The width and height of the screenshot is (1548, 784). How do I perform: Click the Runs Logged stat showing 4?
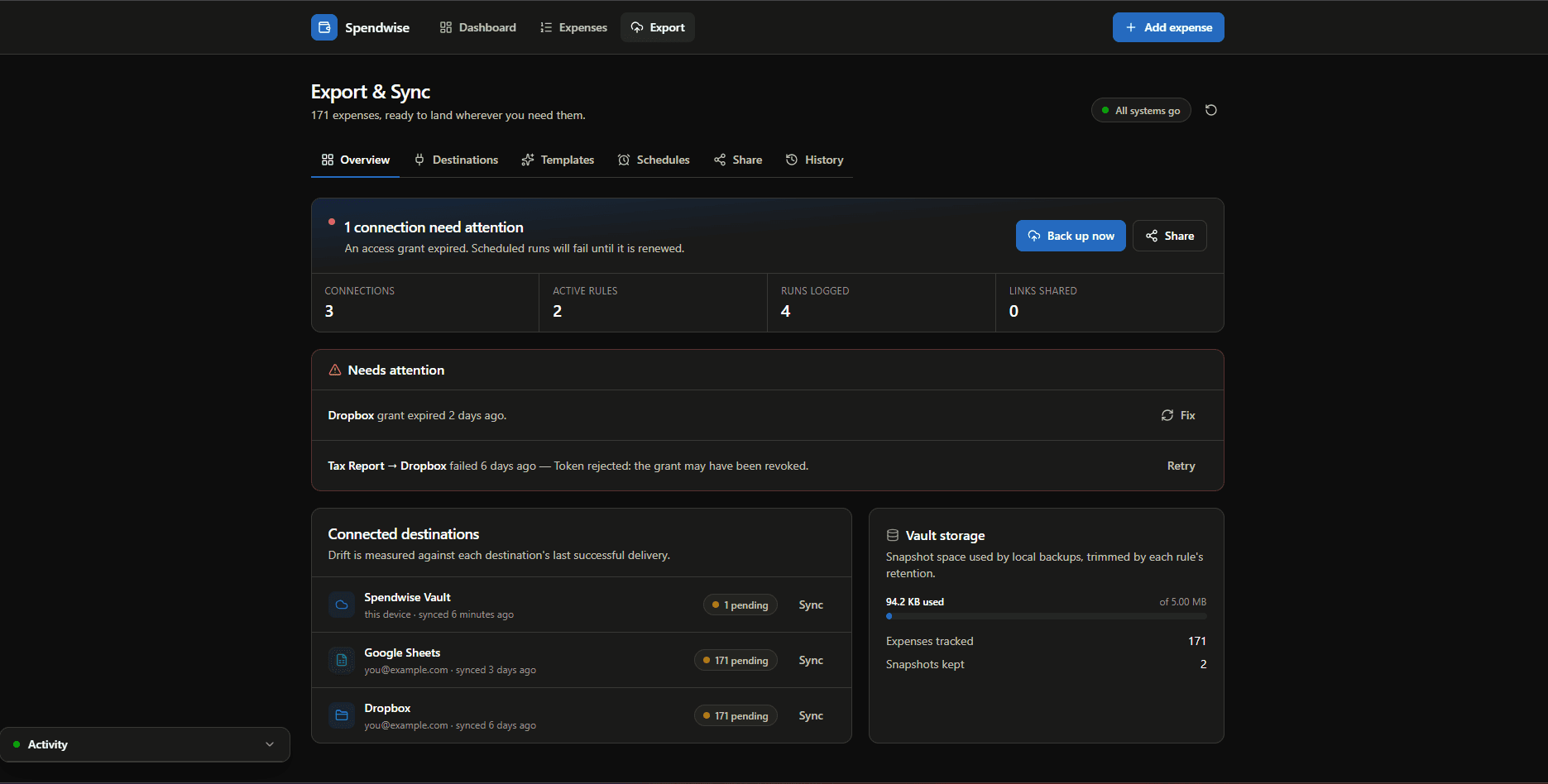(882, 303)
